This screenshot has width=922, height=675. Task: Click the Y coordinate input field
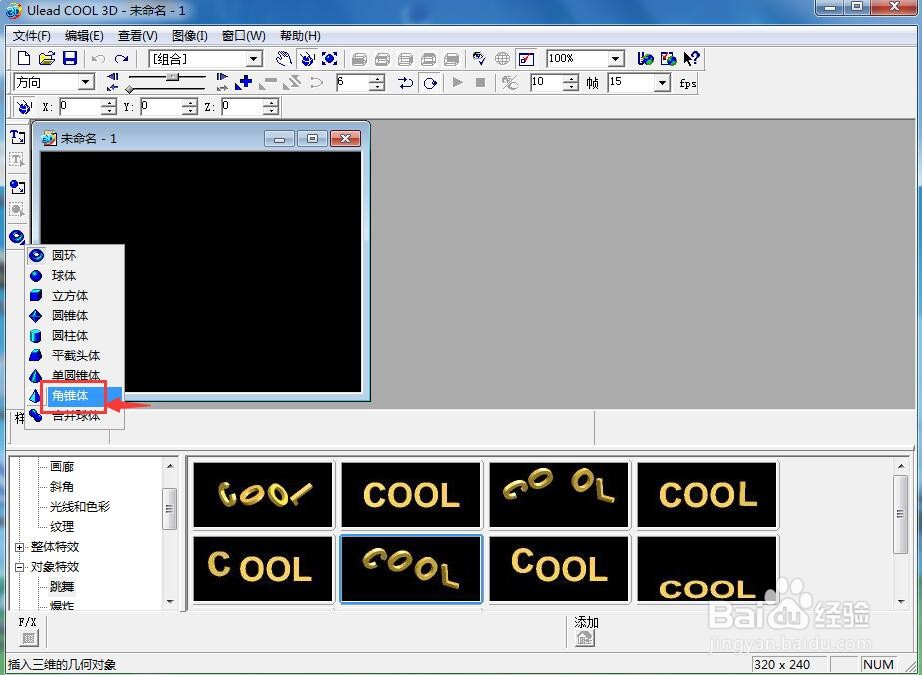(162, 106)
